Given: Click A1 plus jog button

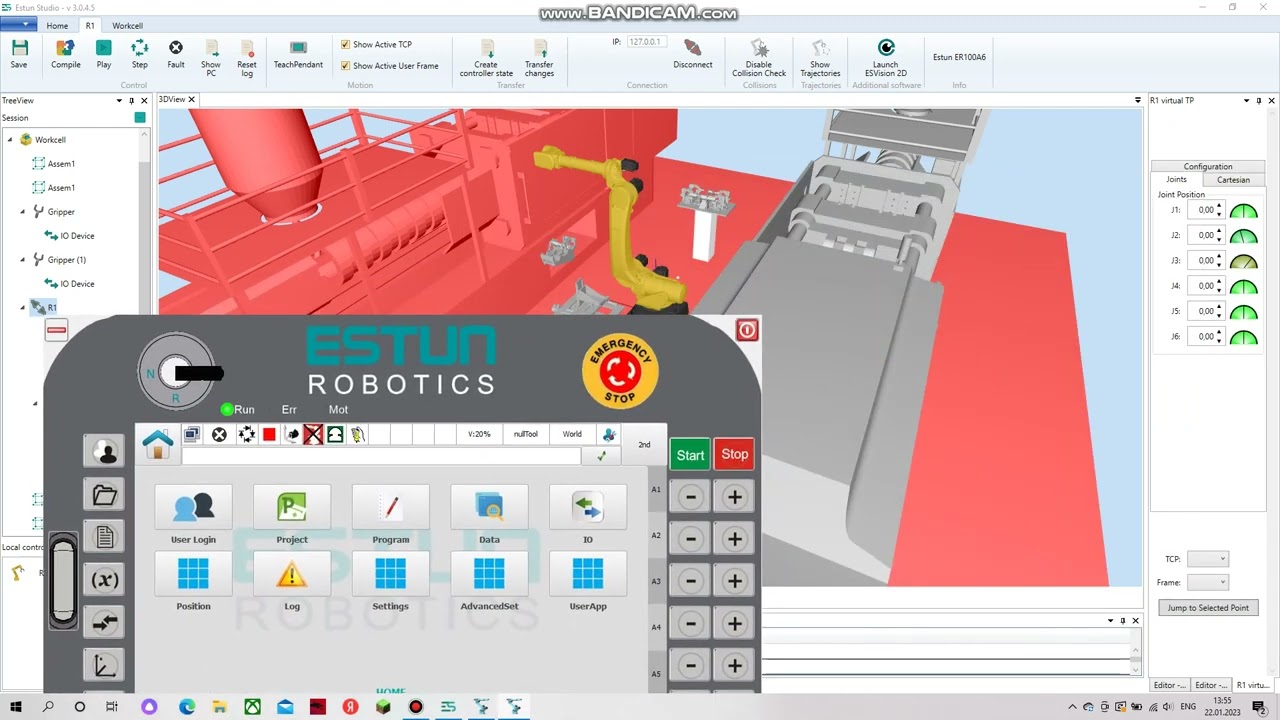Looking at the screenshot, I should pos(735,497).
